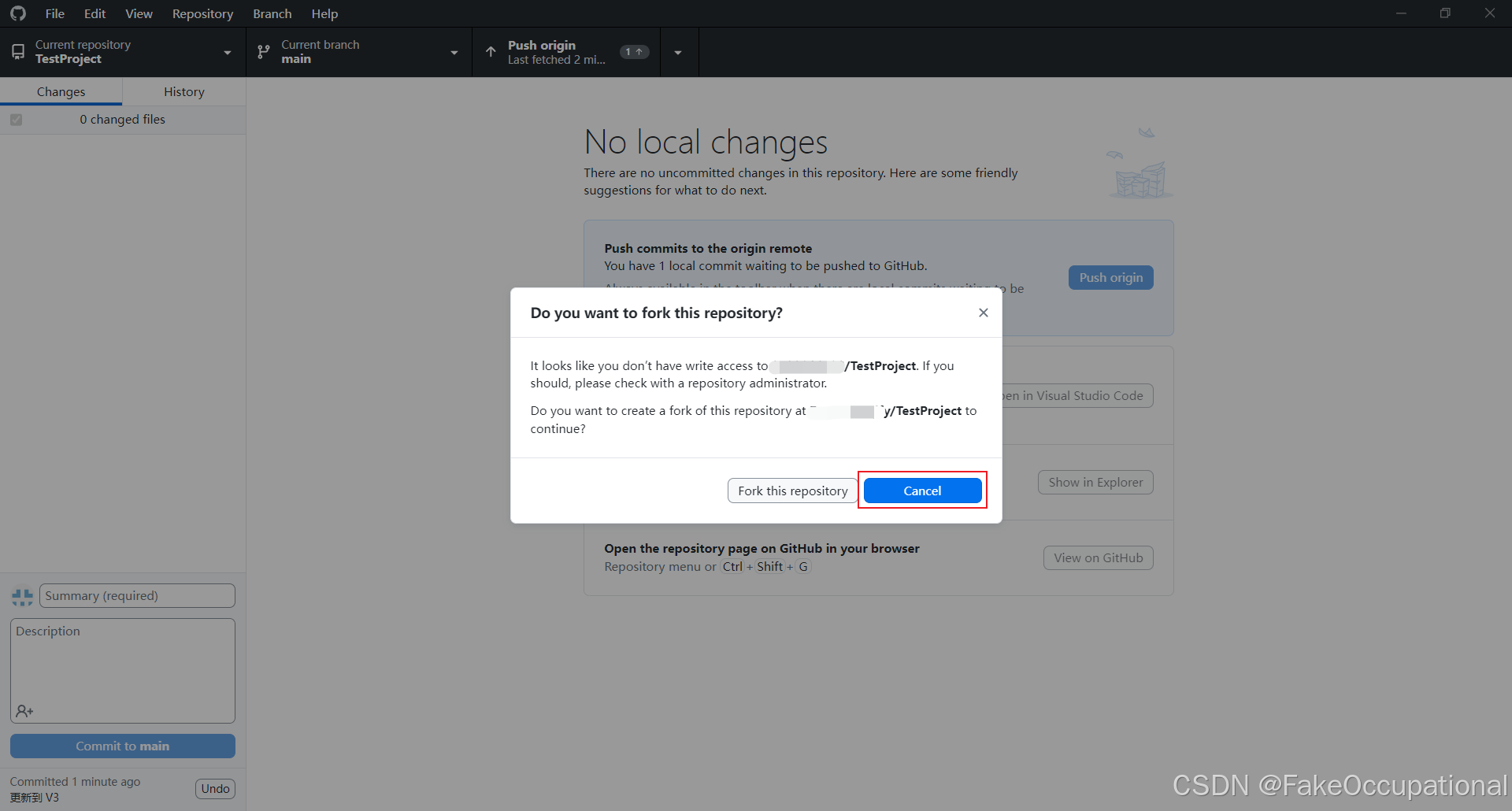Open the Branch menu
Image resolution: width=1512 pixels, height=811 pixels.
[272, 13]
